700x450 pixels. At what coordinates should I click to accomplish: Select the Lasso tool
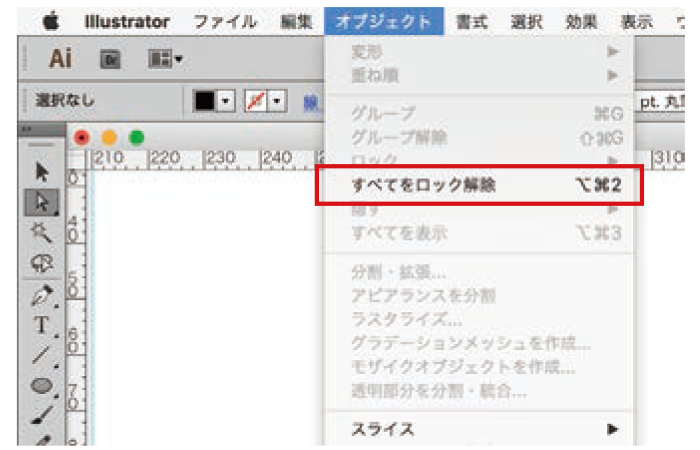pos(42,263)
